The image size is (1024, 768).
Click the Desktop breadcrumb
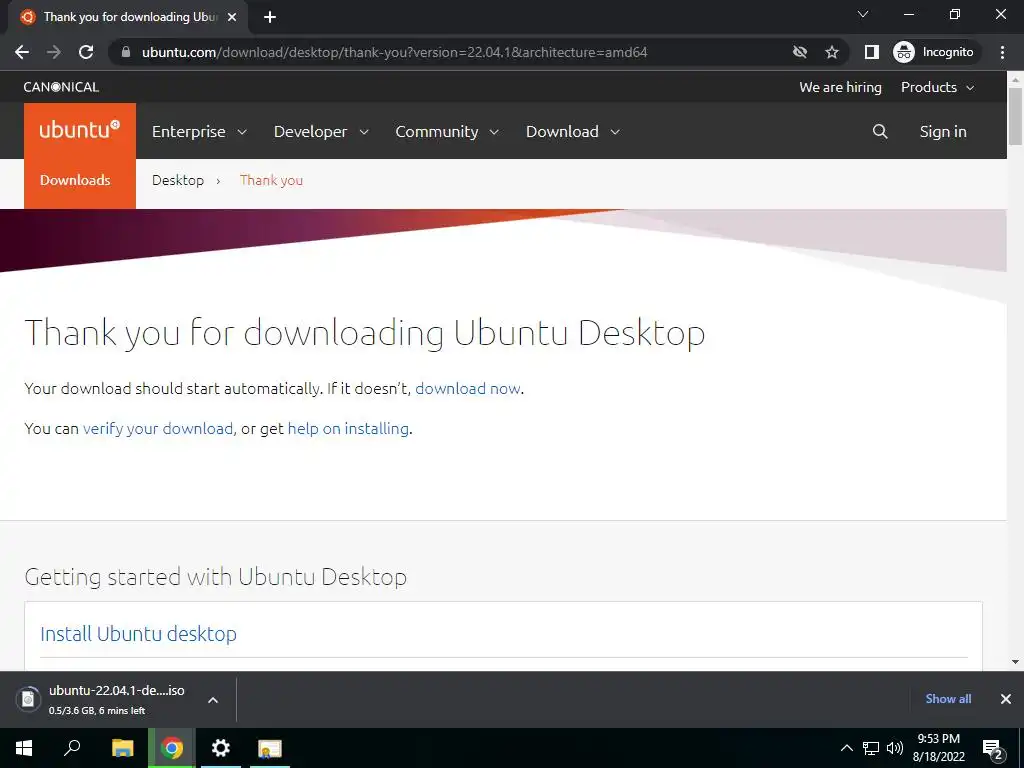[178, 180]
